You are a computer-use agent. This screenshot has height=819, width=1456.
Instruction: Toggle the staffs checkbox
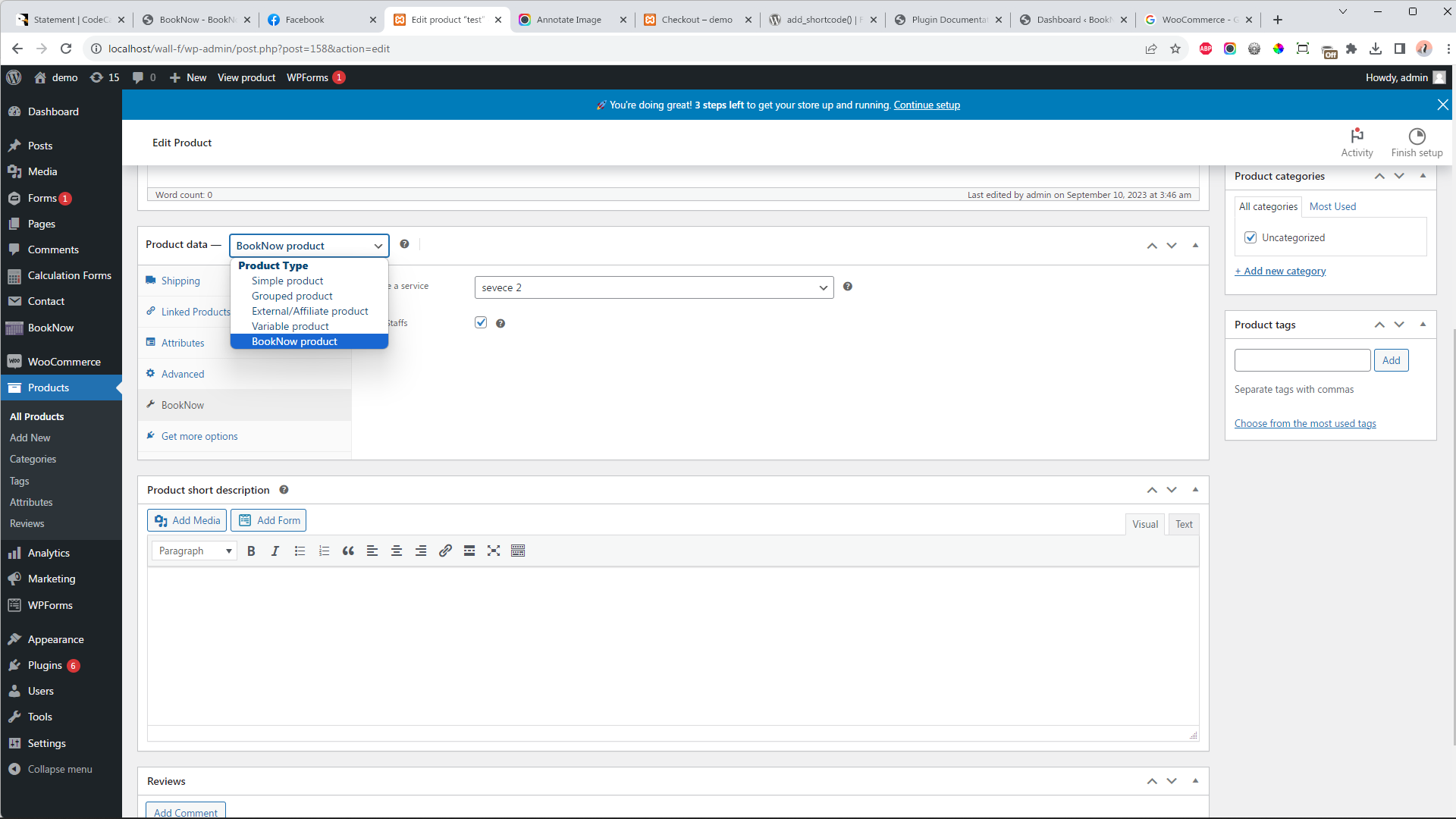[481, 323]
